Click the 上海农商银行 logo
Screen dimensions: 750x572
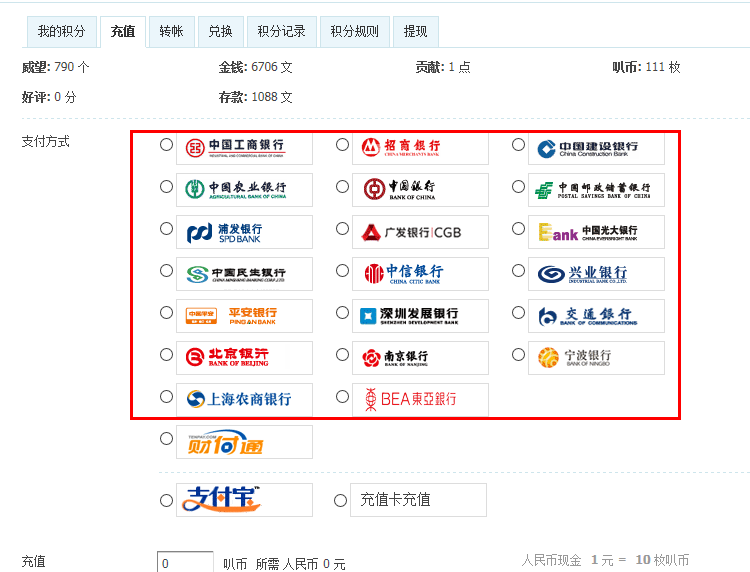click(244, 400)
